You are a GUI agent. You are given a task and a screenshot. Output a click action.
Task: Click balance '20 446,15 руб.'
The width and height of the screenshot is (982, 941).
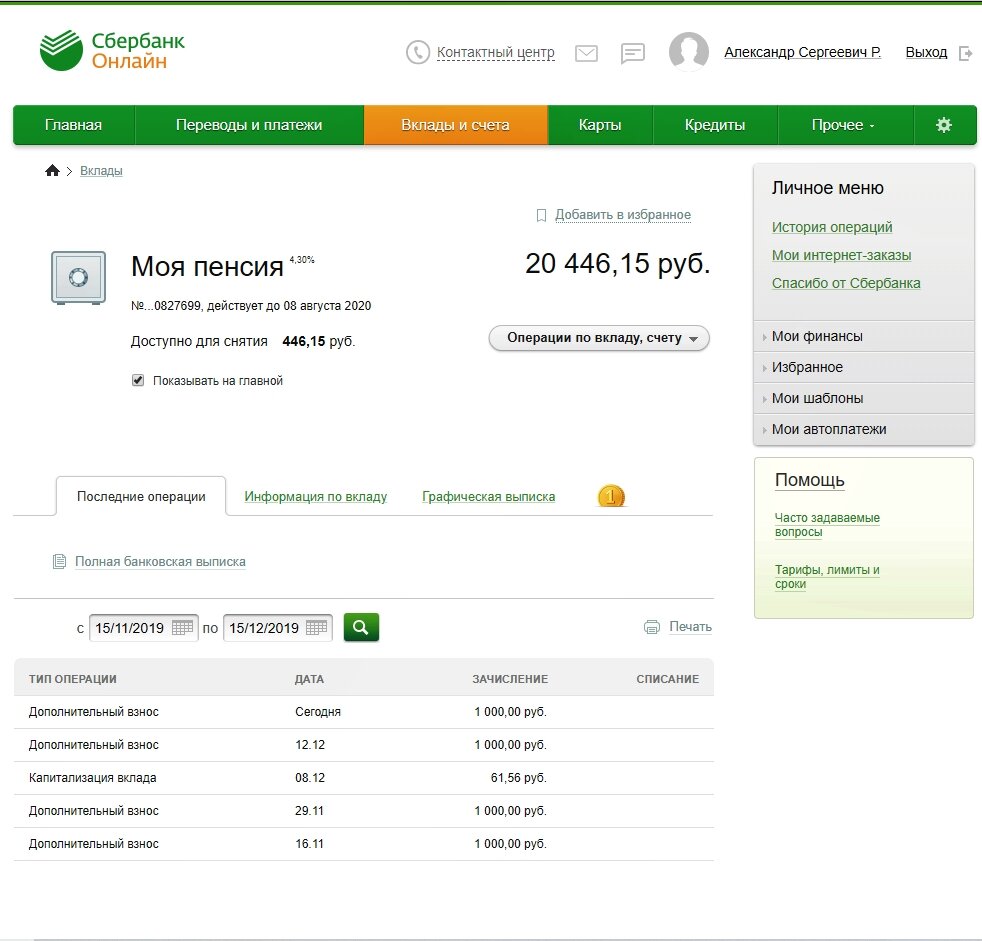pos(618,264)
